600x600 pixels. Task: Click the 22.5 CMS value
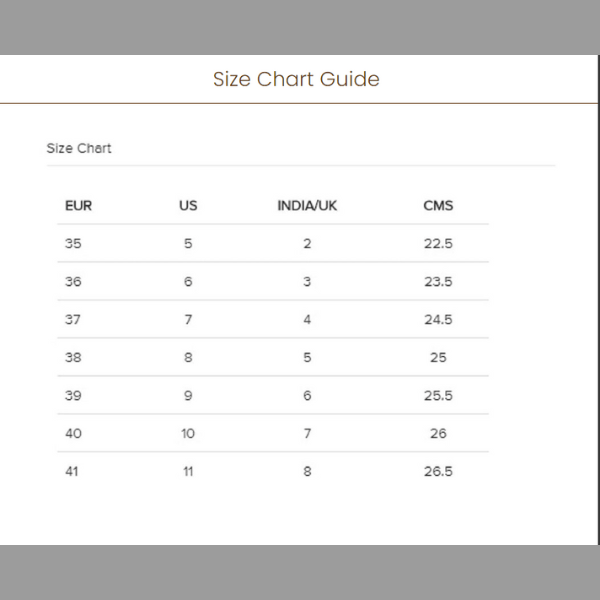(438, 244)
